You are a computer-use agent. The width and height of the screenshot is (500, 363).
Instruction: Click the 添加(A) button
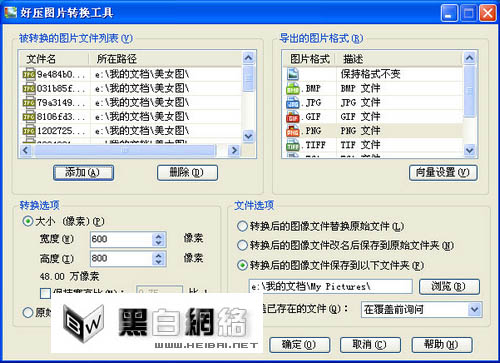point(83,173)
